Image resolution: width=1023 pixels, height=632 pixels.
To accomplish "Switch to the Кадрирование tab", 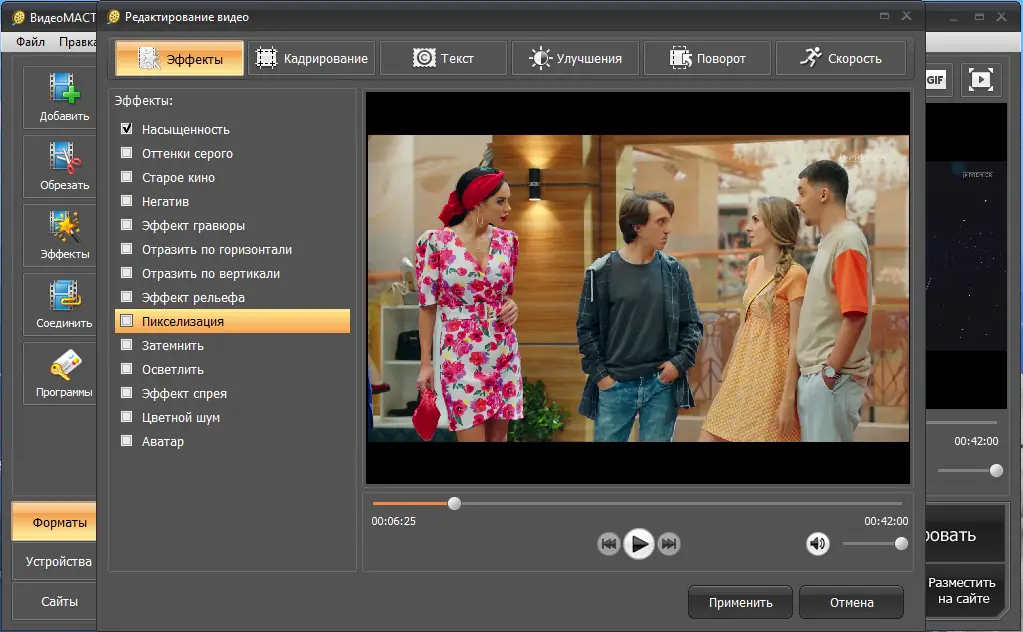I will point(311,58).
